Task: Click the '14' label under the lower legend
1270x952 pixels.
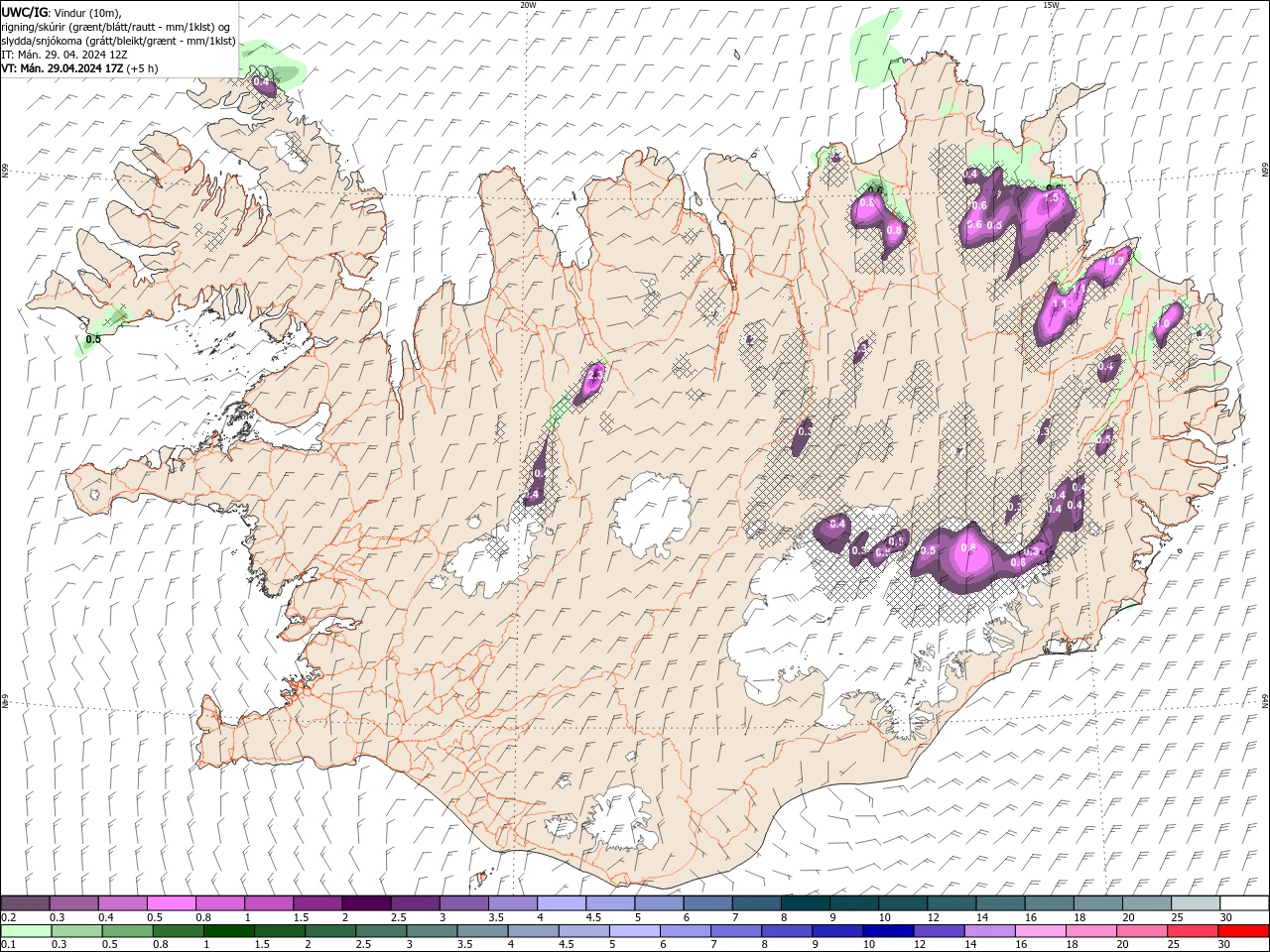Action: pos(969,945)
